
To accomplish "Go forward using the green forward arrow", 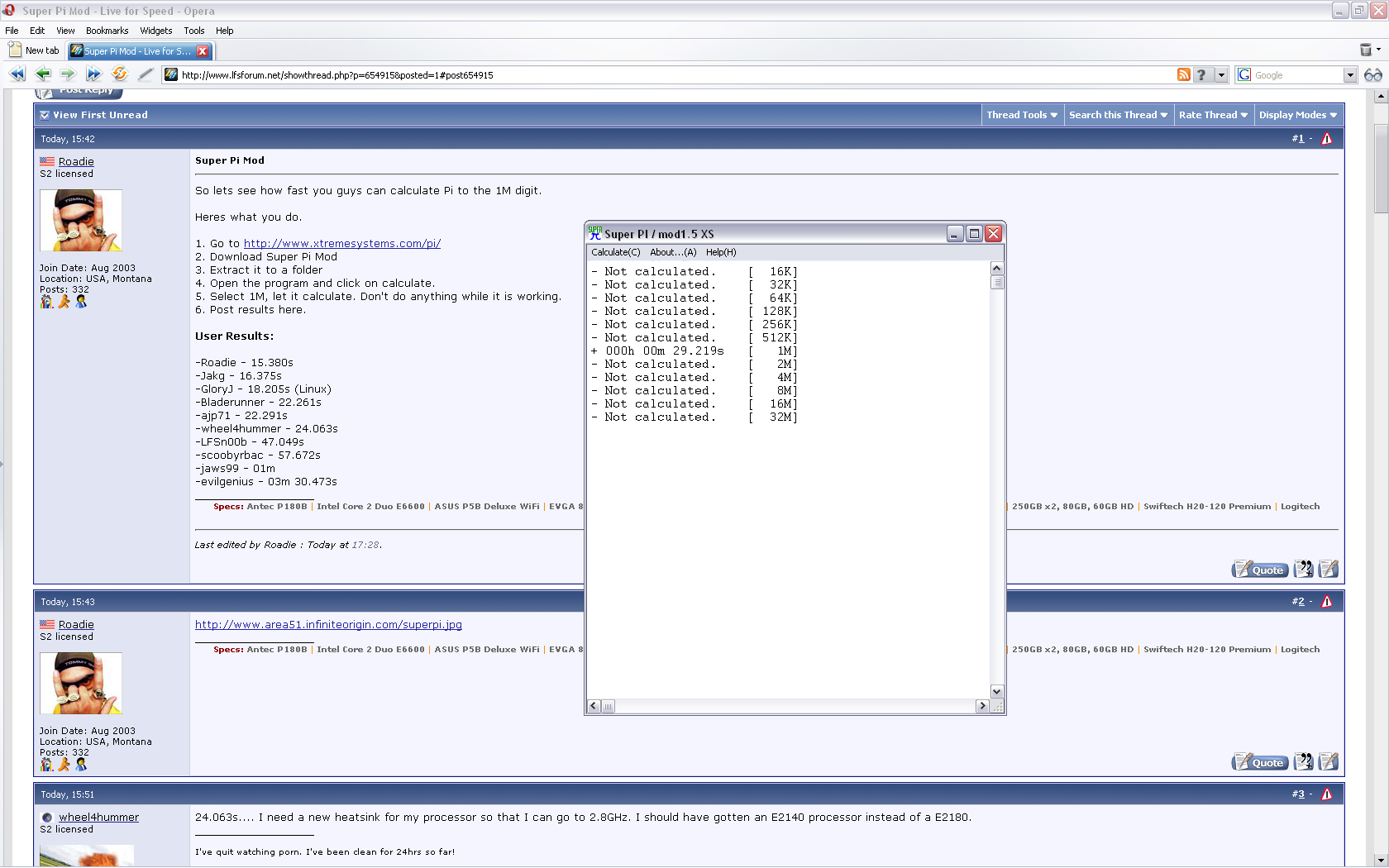I will point(68,74).
